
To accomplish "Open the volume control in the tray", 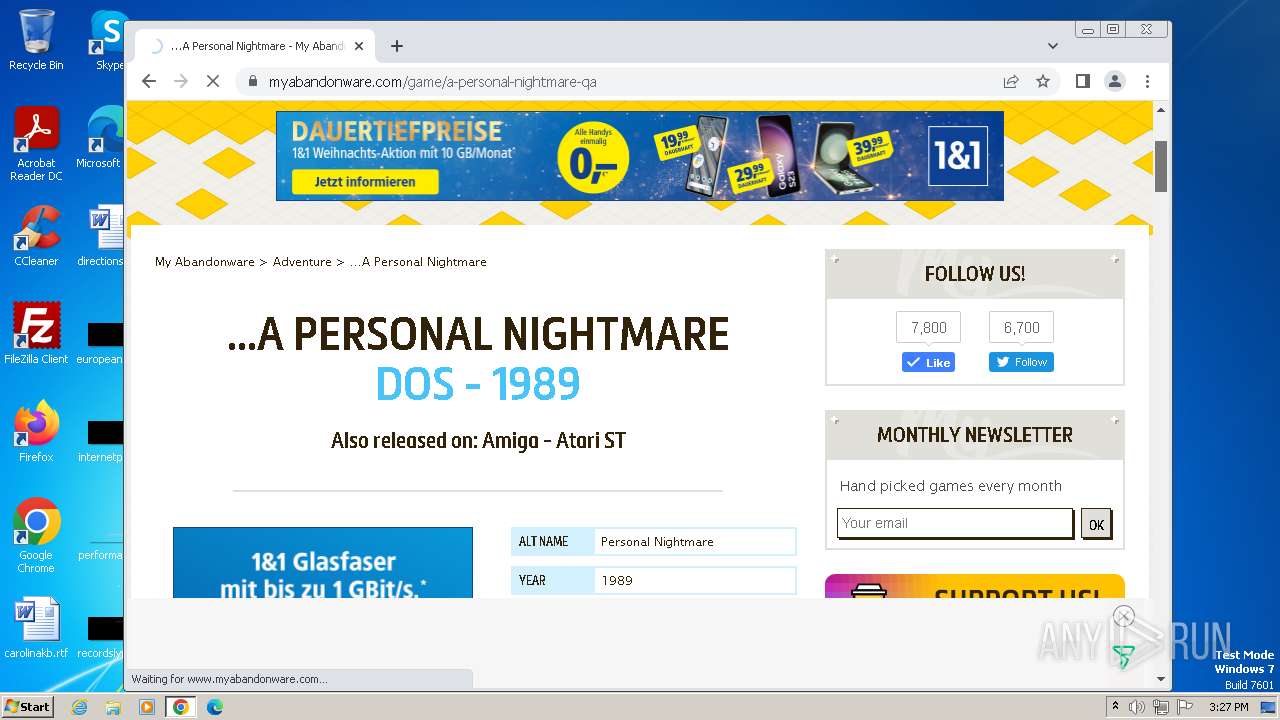I will pyautogui.click(x=1137, y=707).
